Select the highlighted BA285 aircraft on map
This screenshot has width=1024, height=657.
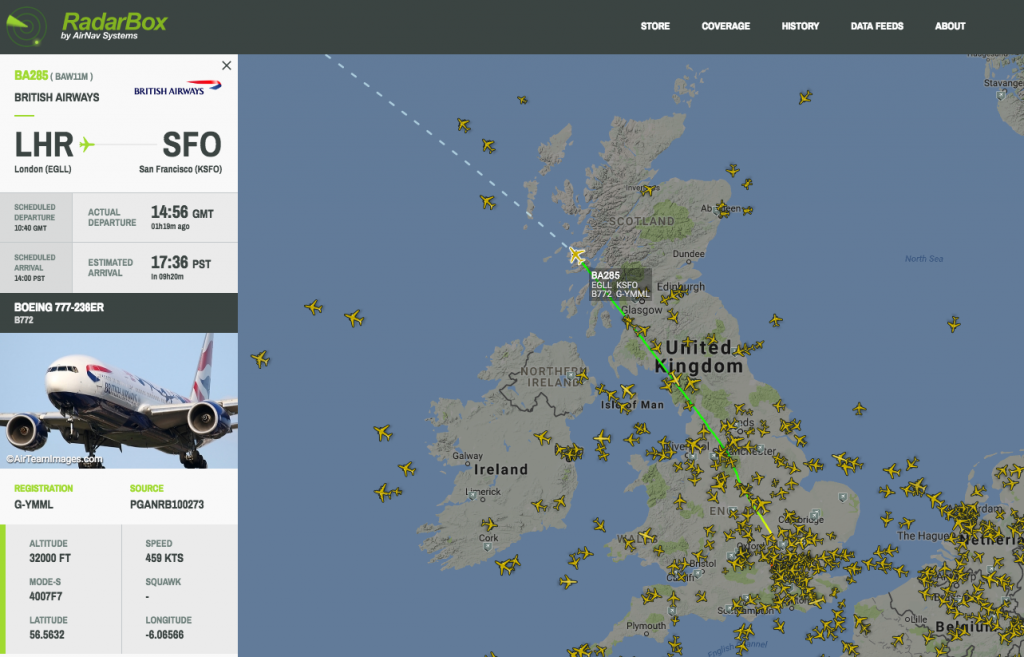pyautogui.click(x=576, y=255)
